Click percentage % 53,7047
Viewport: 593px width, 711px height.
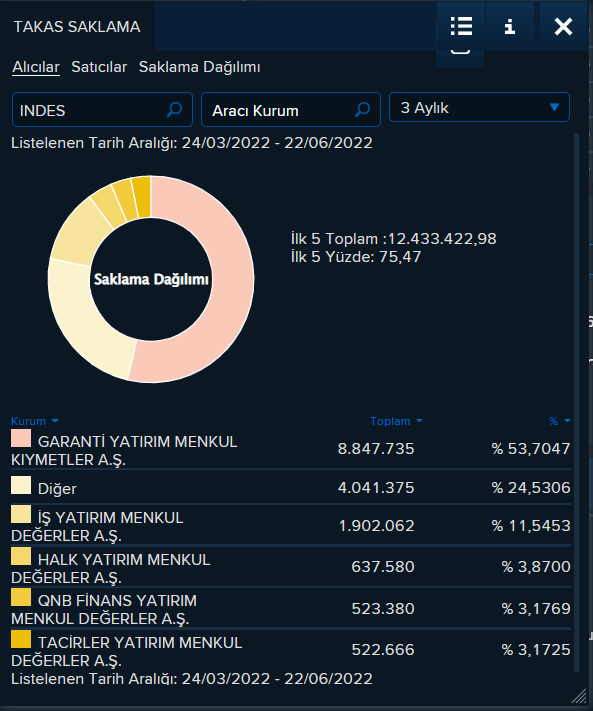531,449
